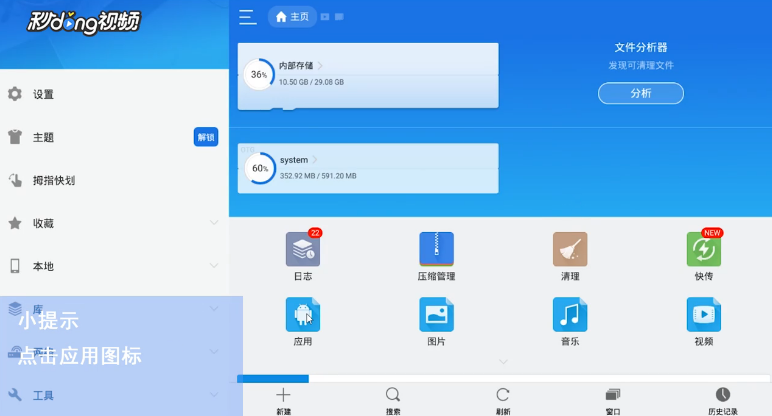Screen dimensions: 772x416
Task: Click the shirt icon next to 主题
Action: (x=15, y=137)
